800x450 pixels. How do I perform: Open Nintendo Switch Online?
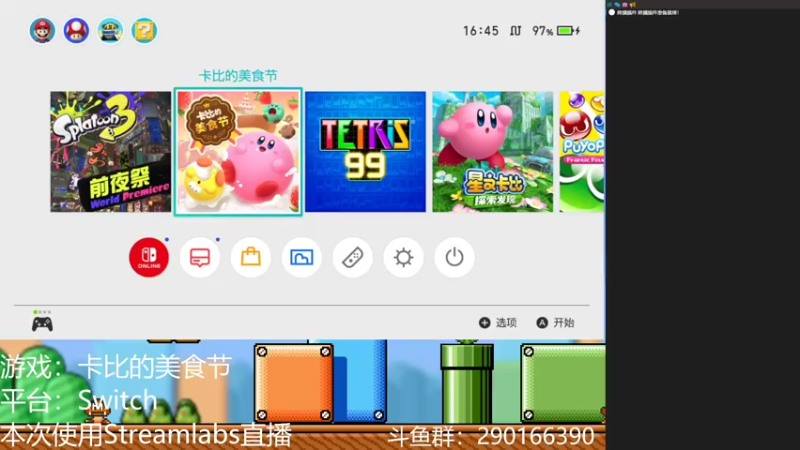tap(149, 257)
